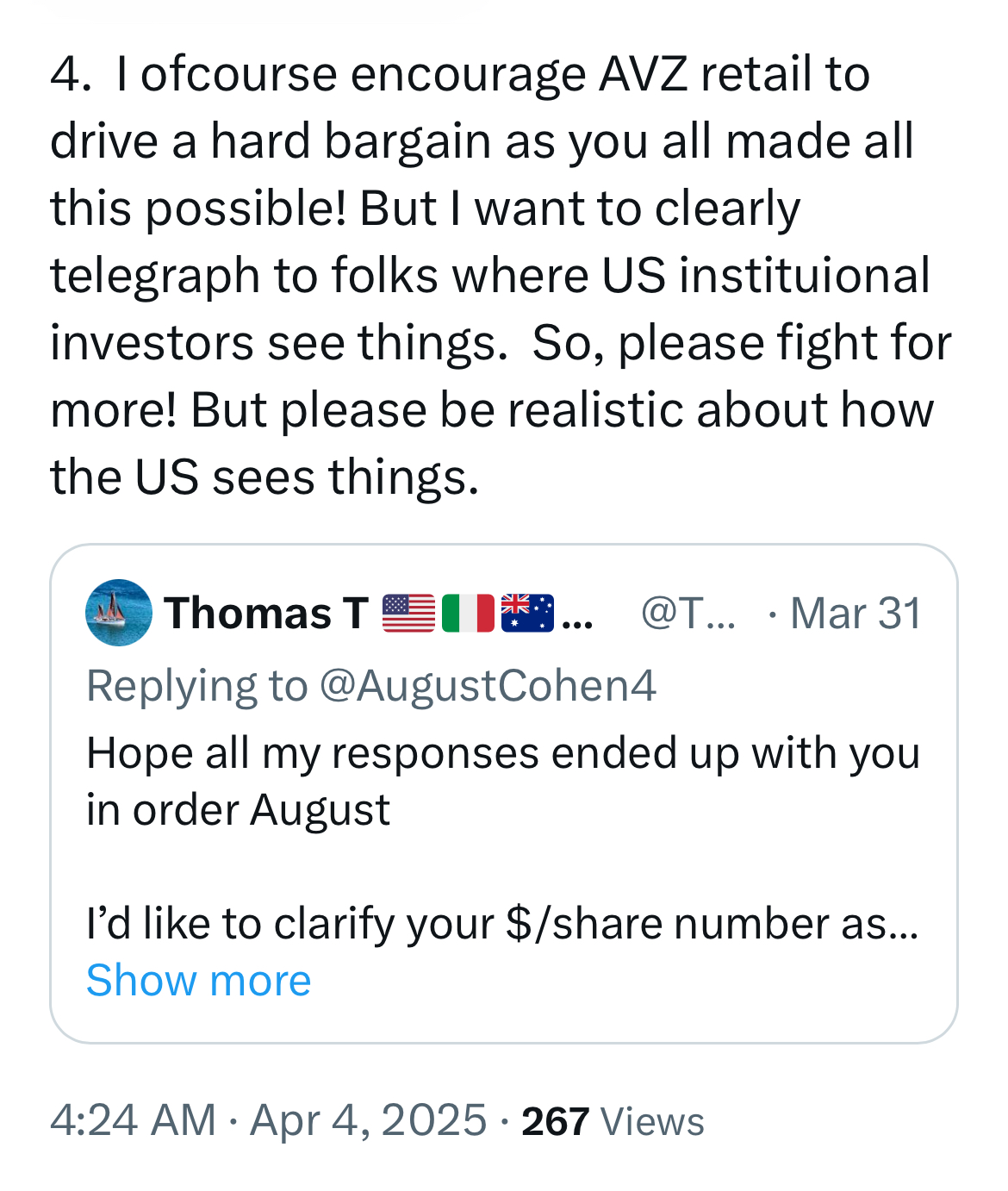Click the truncated @T... handle
The height and width of the screenshot is (1191, 1008).
click(x=688, y=613)
